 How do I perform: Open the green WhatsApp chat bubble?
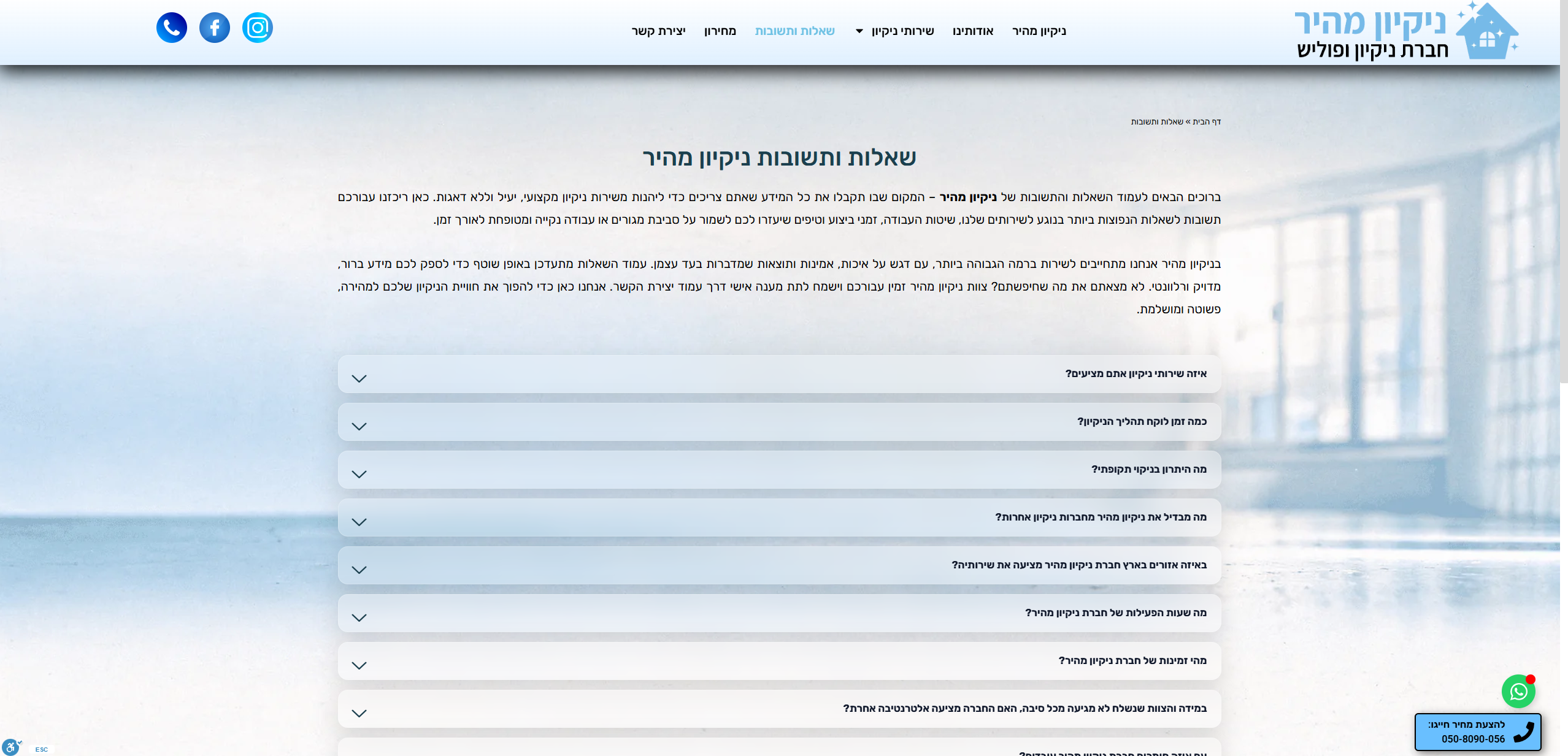tap(1518, 692)
